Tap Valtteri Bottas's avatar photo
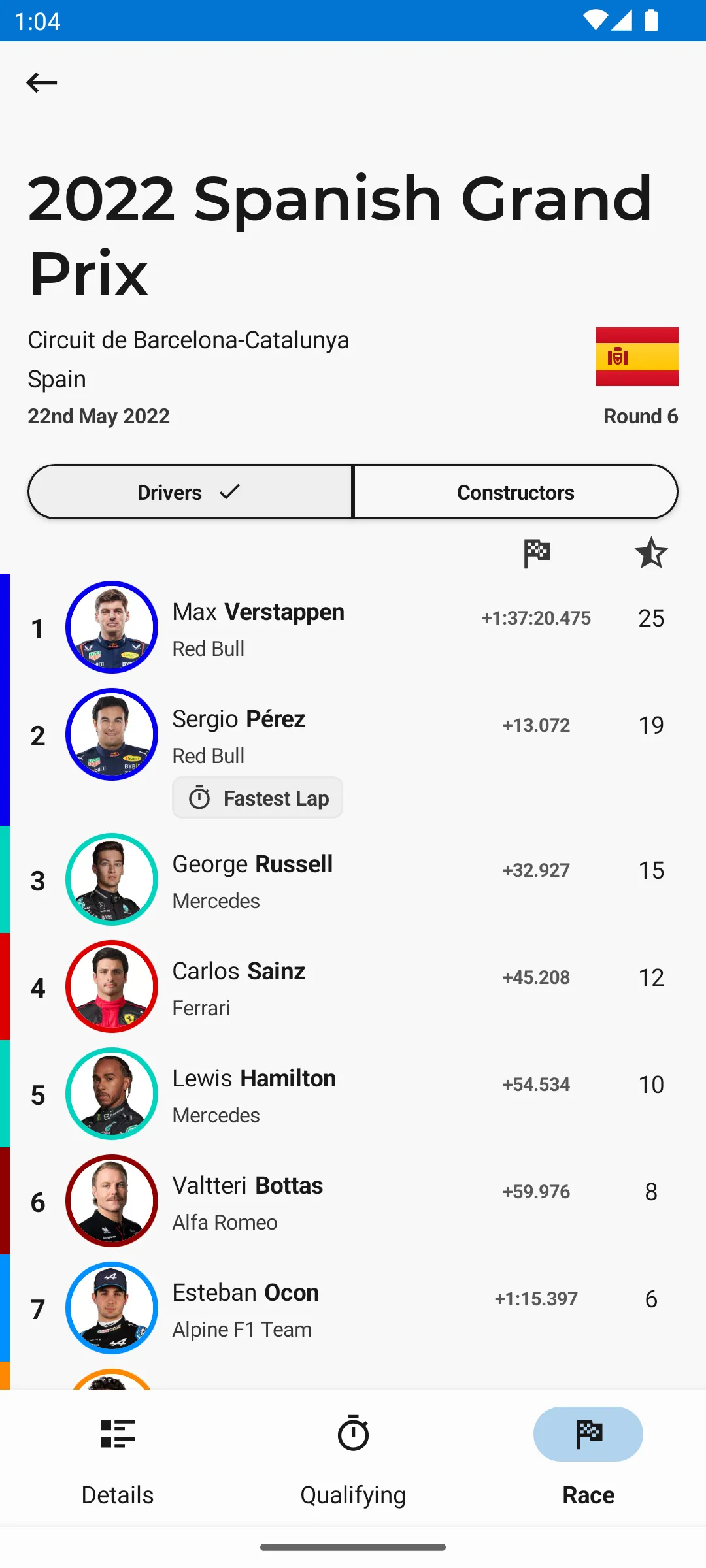 click(x=112, y=1201)
